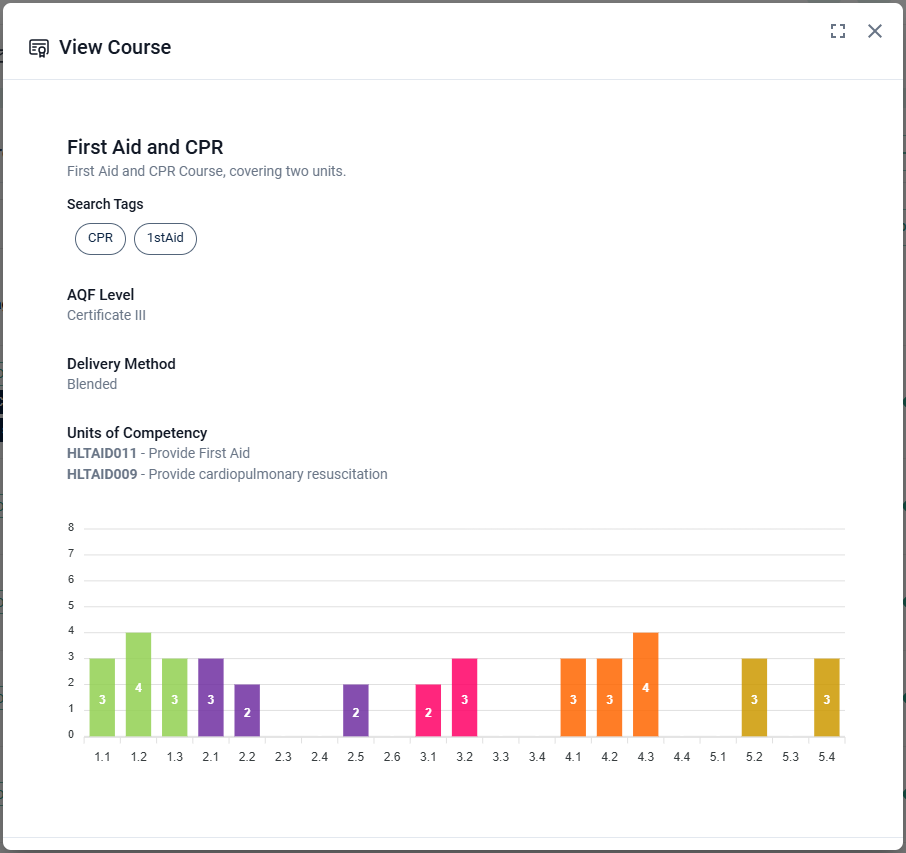Click the x-axis label 3.4
Screen dimensions: 906x853
point(537,757)
